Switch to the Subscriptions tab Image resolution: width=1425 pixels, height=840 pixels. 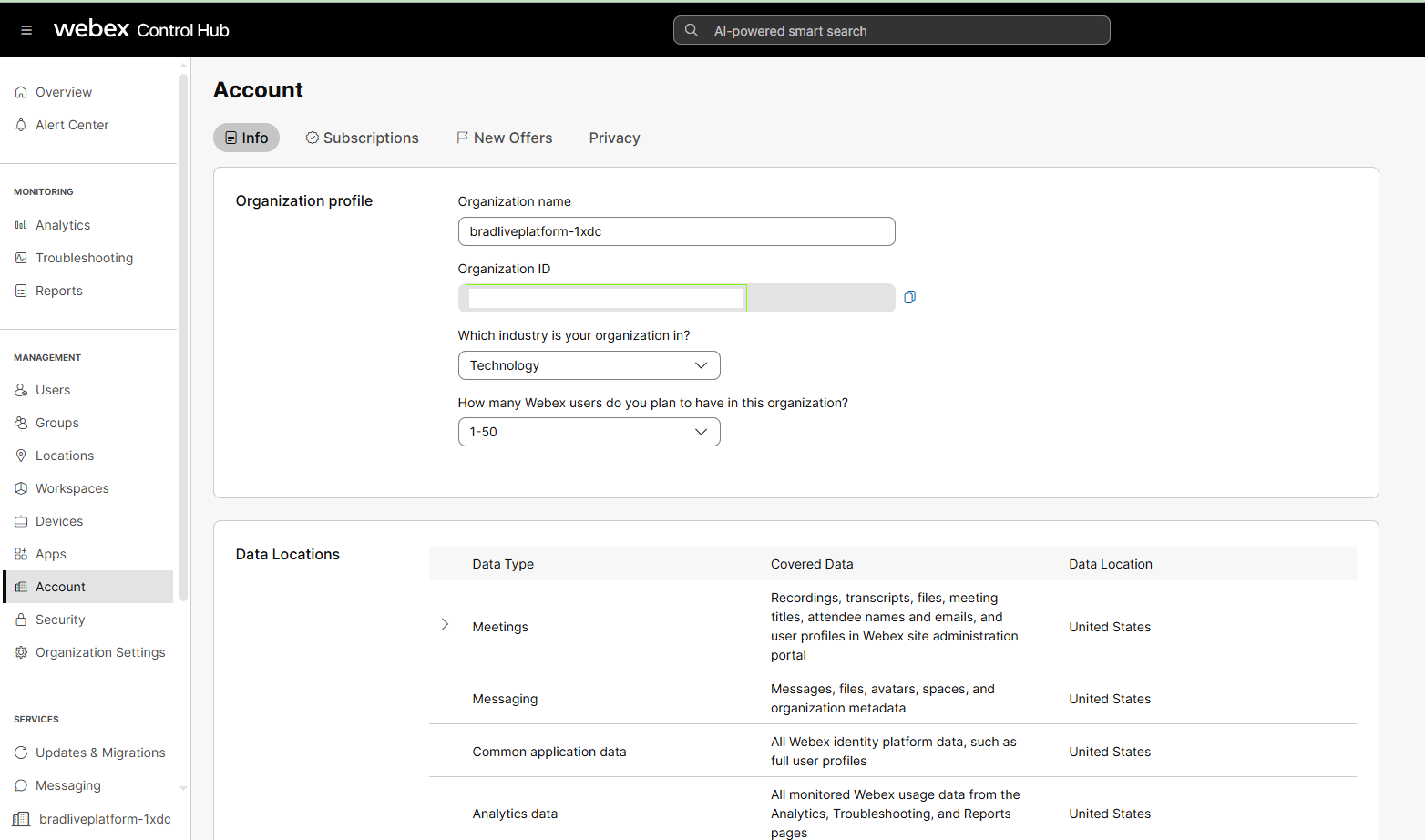click(363, 138)
